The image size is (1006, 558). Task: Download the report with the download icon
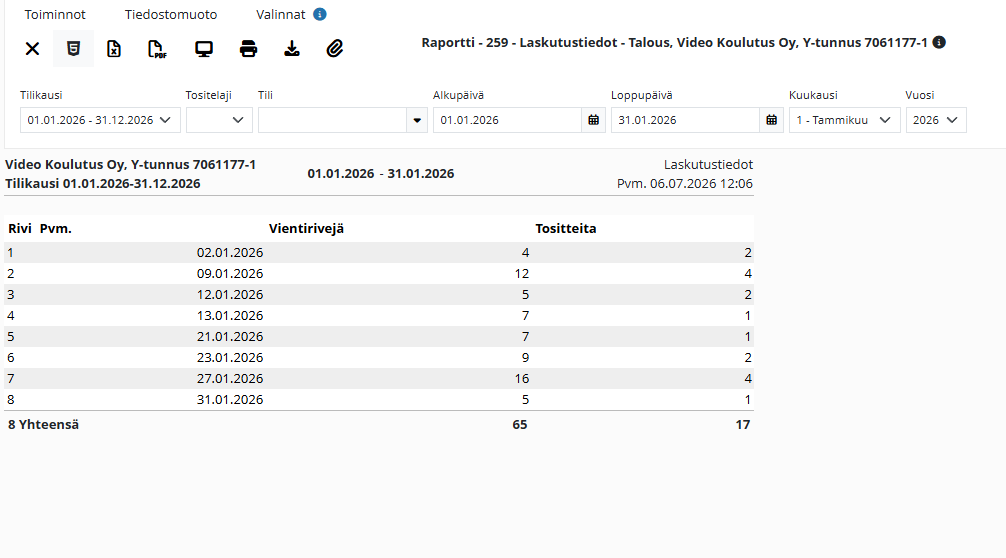(292, 49)
